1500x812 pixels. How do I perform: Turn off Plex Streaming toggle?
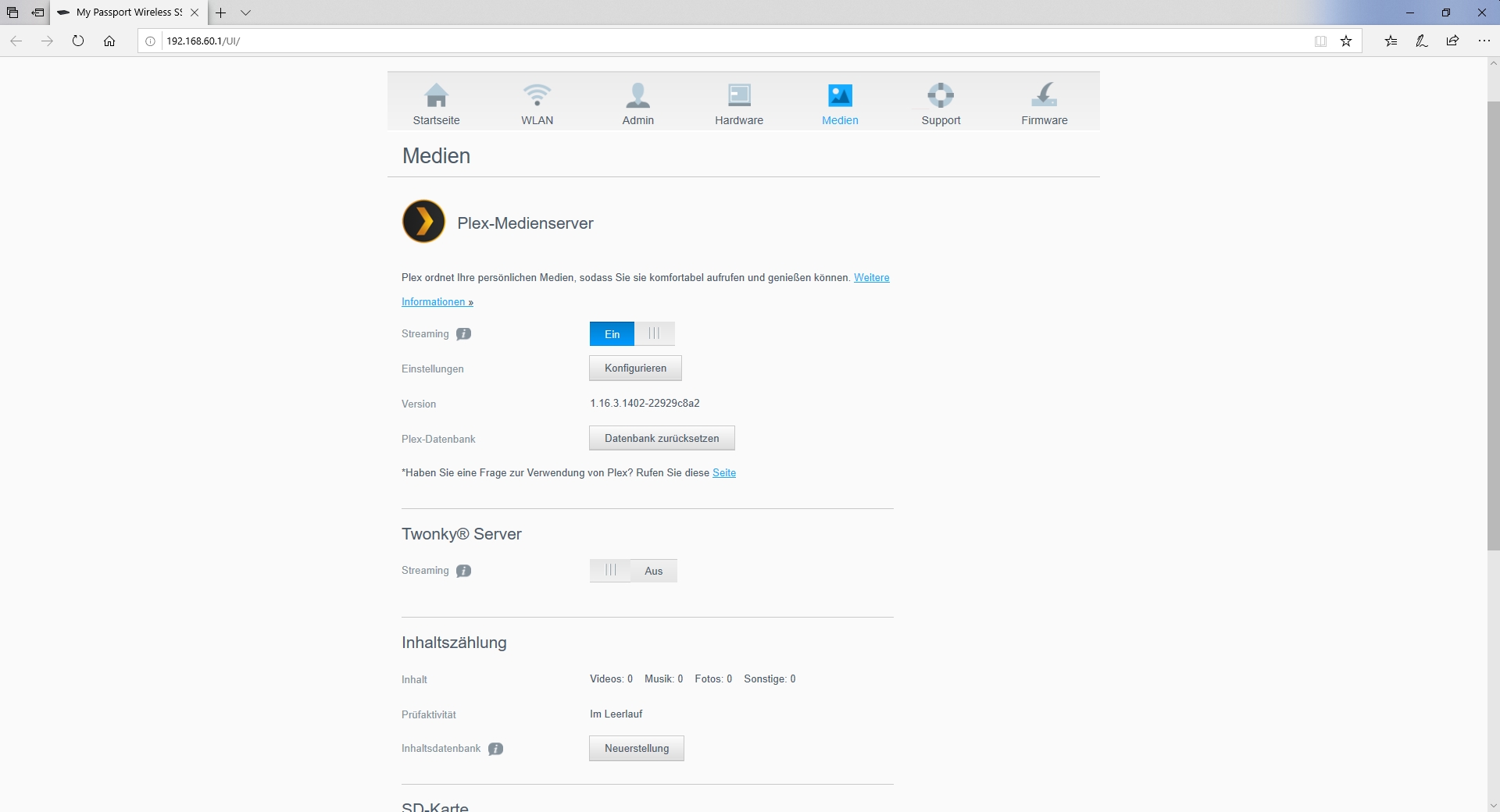pos(632,334)
